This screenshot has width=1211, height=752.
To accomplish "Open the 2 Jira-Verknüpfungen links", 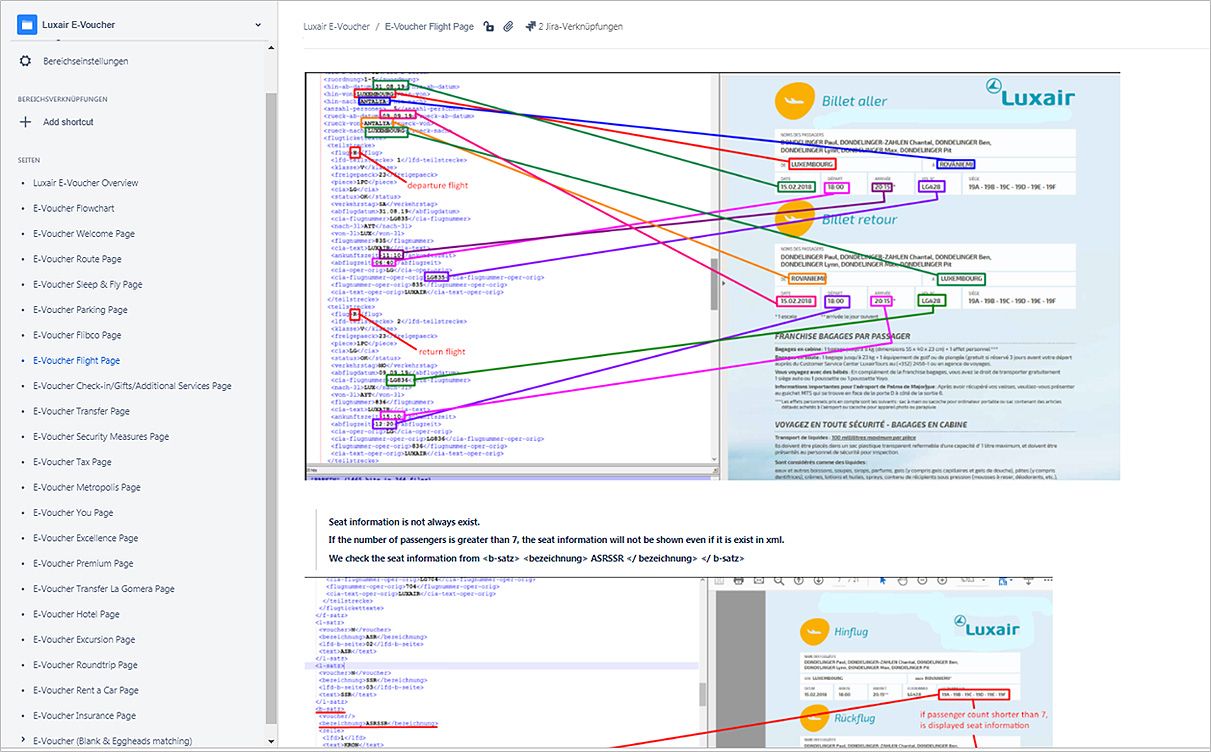I will click(x=573, y=27).
